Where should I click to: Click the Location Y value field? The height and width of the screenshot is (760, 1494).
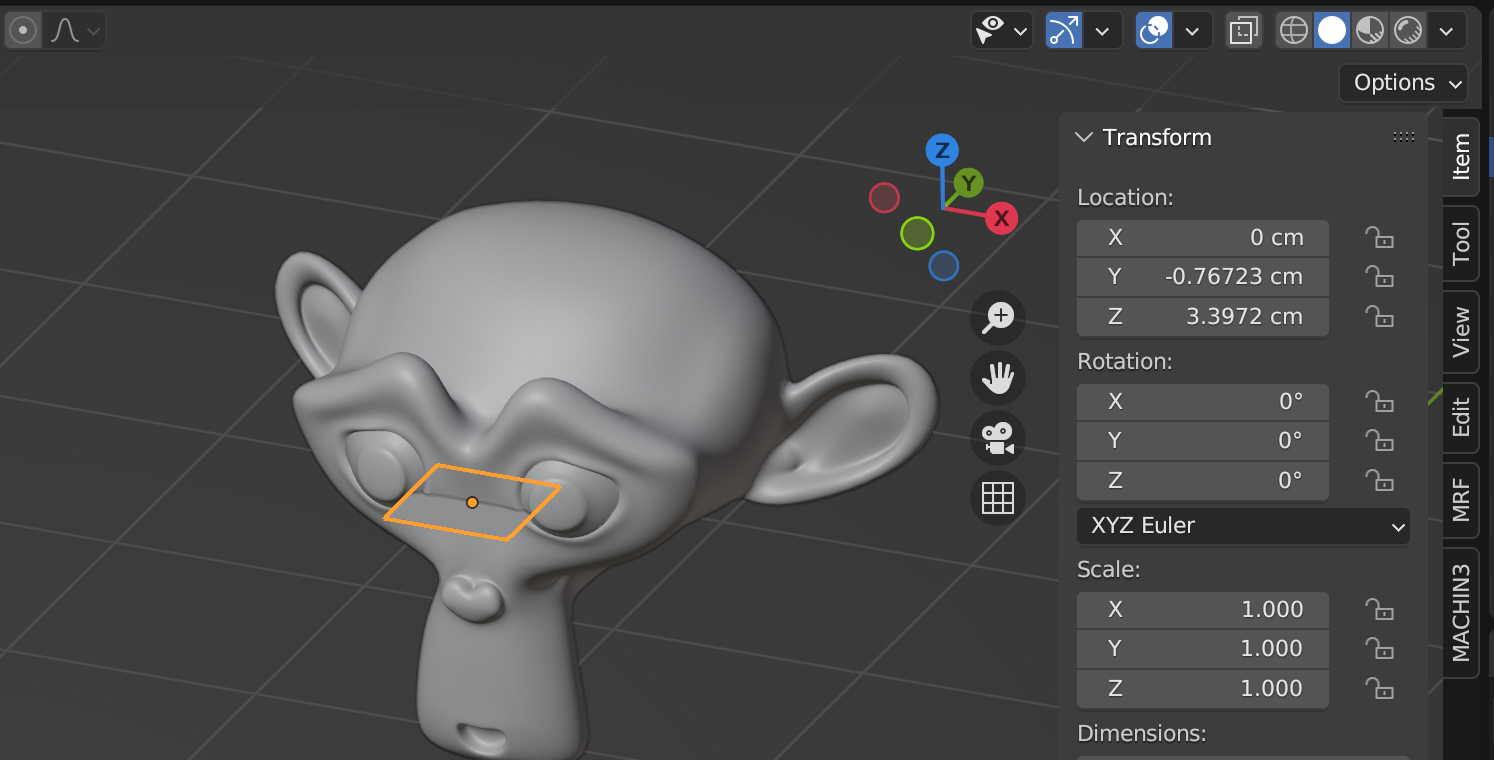(x=1203, y=277)
